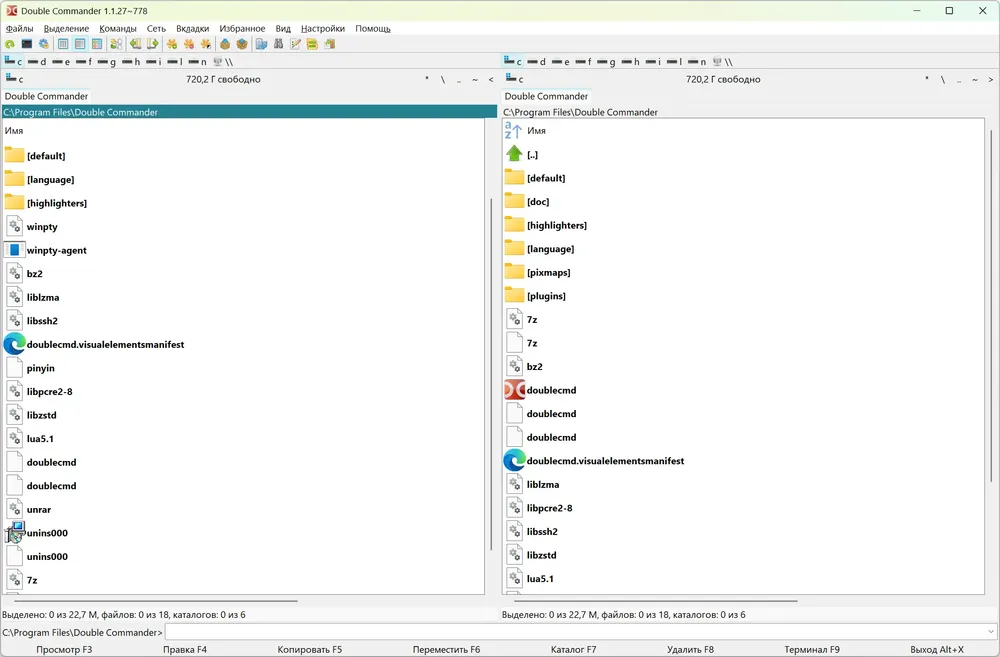Click the green up-arrow parent folder icon
1000x657 pixels.
pyautogui.click(x=514, y=154)
